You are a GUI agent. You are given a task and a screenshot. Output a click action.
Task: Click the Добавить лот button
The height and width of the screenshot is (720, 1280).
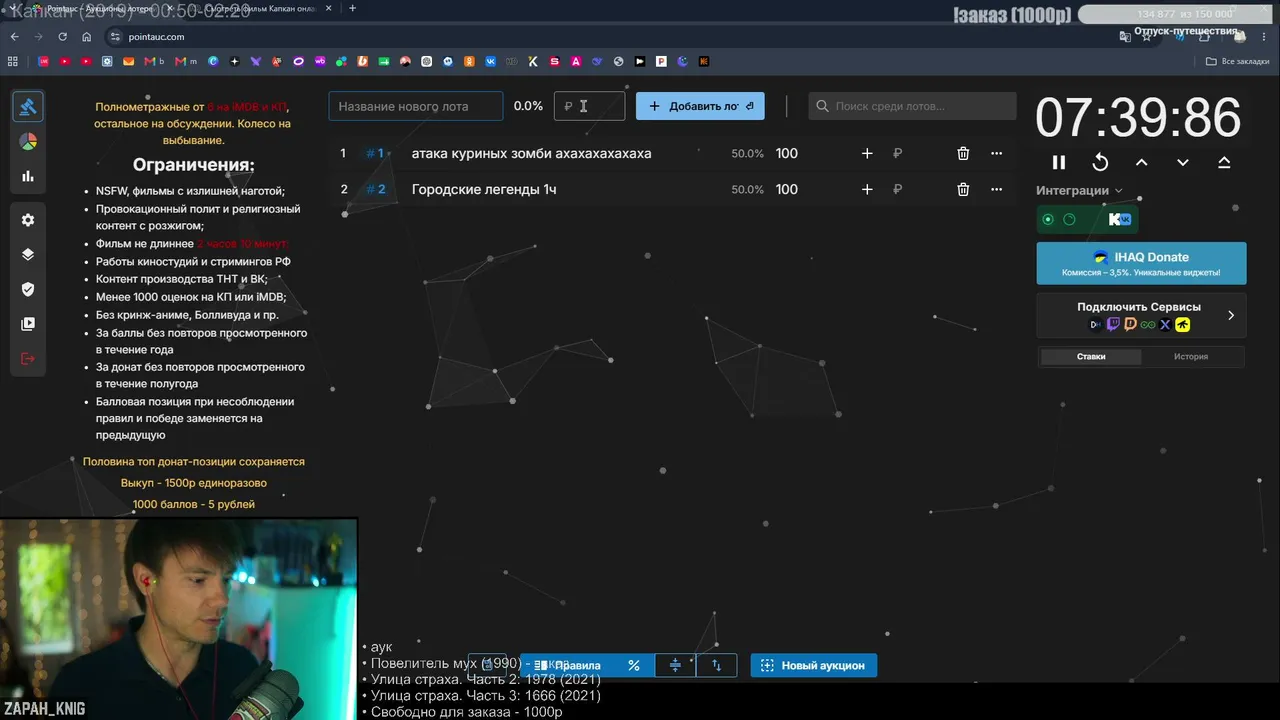[x=700, y=106]
